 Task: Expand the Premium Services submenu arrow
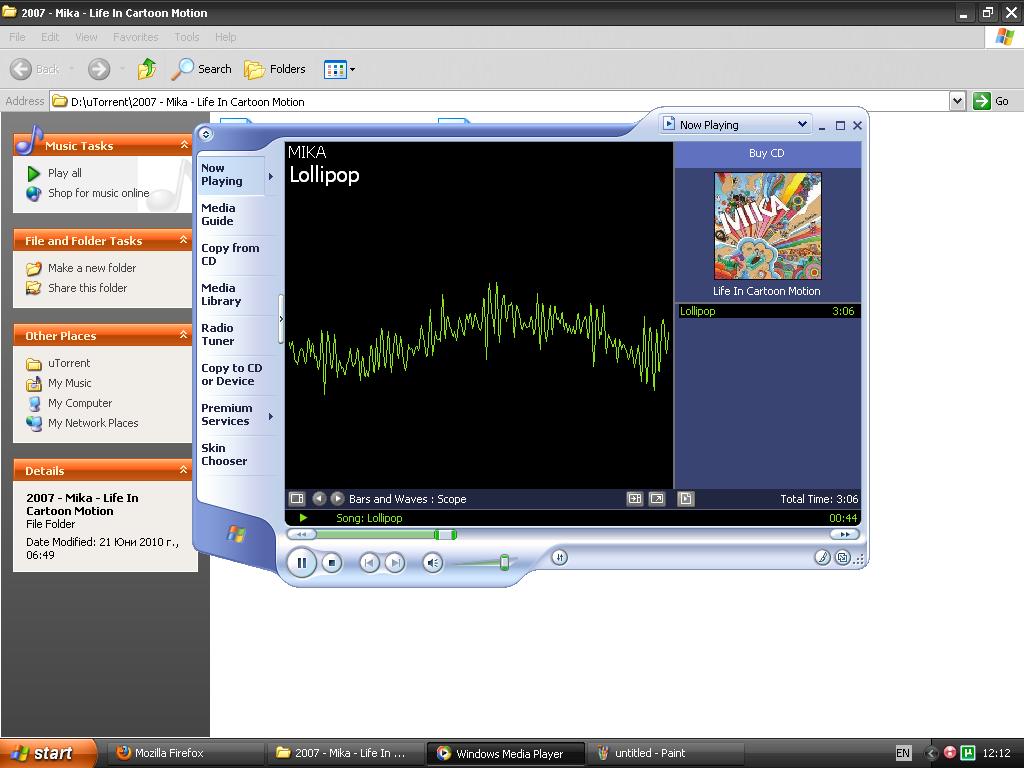click(270, 416)
